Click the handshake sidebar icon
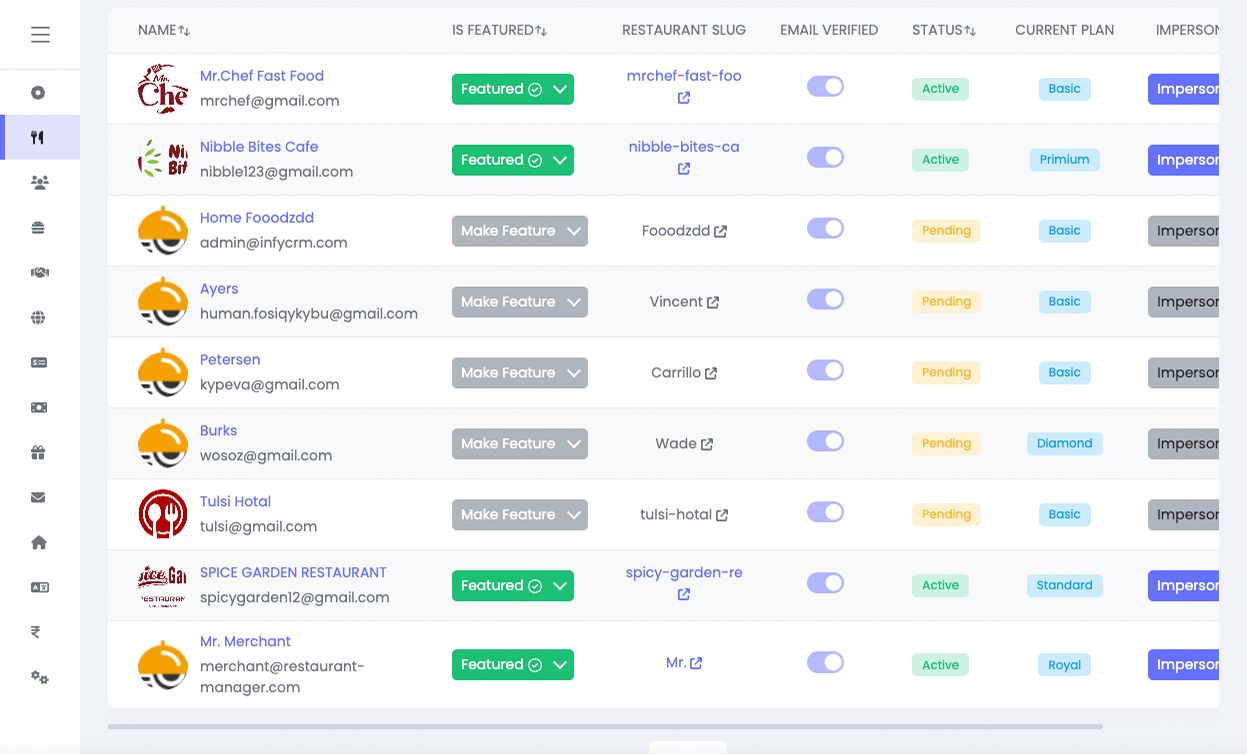This screenshot has height=754, width=1247. (39, 273)
